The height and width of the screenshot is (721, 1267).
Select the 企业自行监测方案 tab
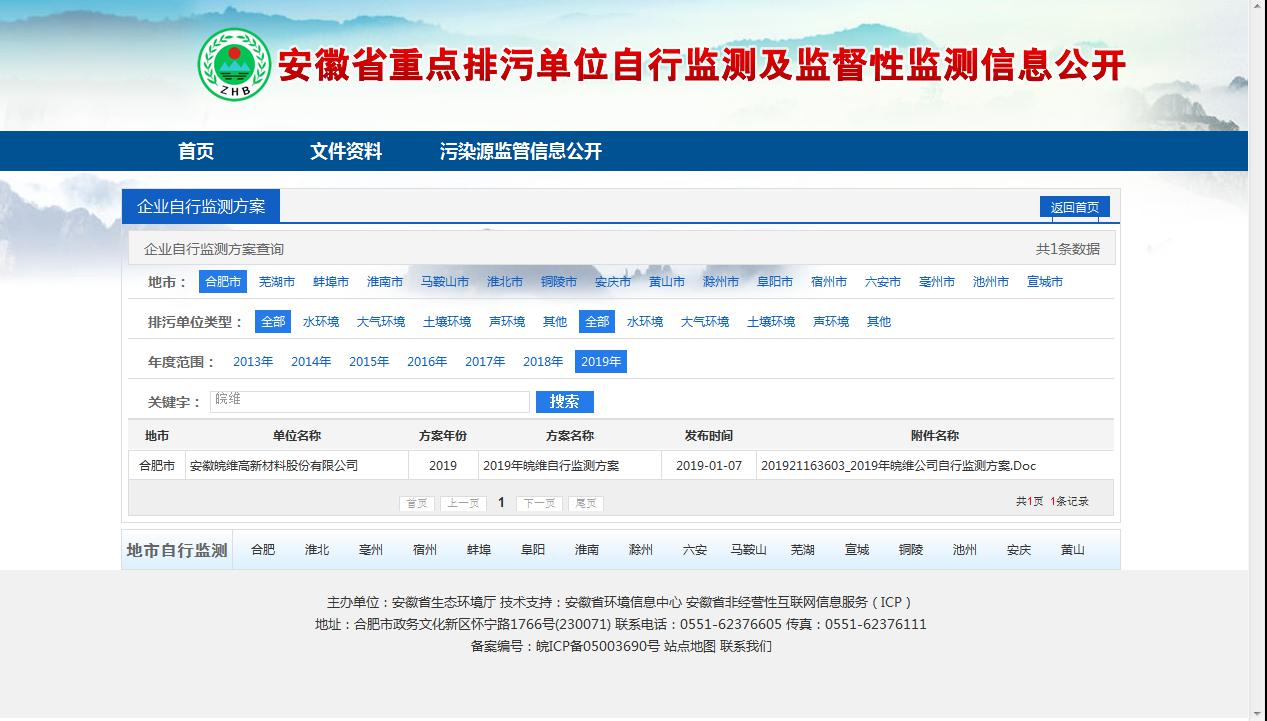[203, 206]
